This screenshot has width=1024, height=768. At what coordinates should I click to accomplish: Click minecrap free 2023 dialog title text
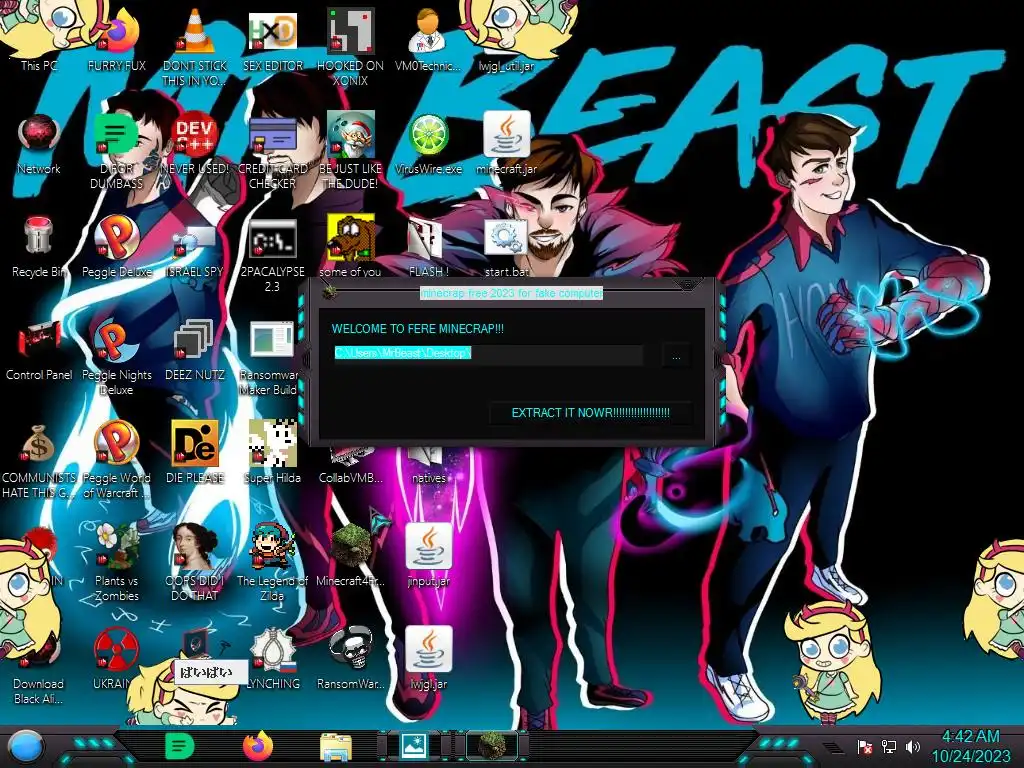click(511, 293)
